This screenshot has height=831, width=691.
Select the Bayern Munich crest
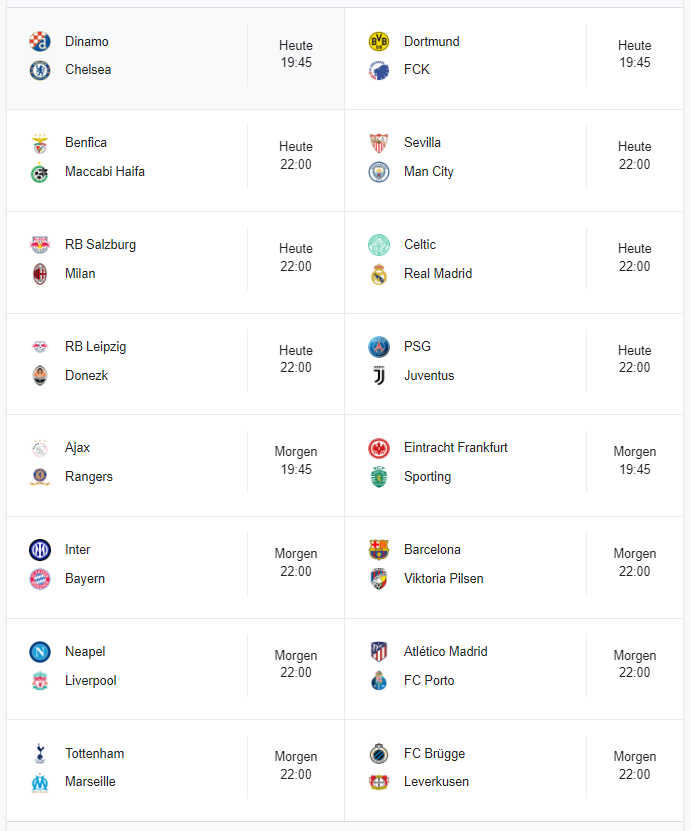click(40, 579)
